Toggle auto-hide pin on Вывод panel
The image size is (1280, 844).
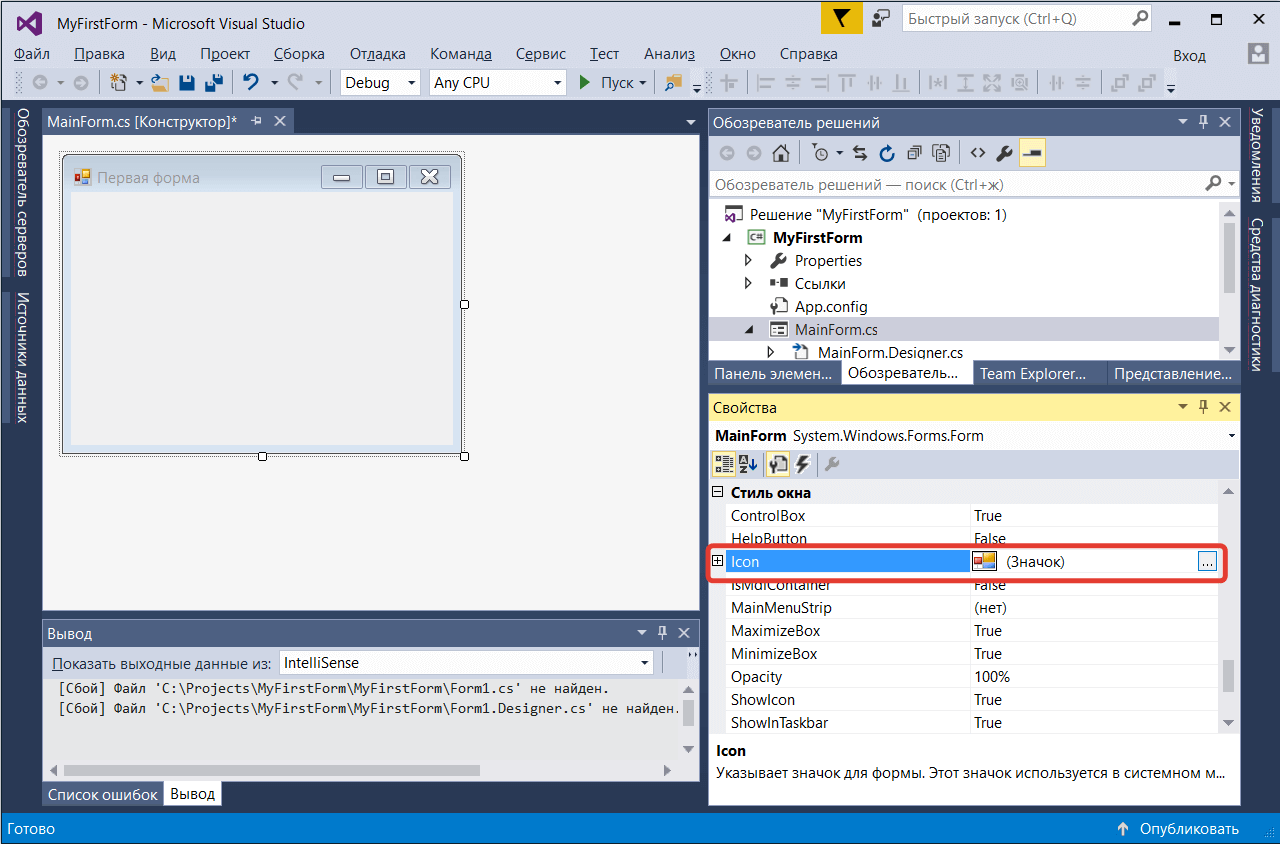pyautogui.click(x=661, y=633)
